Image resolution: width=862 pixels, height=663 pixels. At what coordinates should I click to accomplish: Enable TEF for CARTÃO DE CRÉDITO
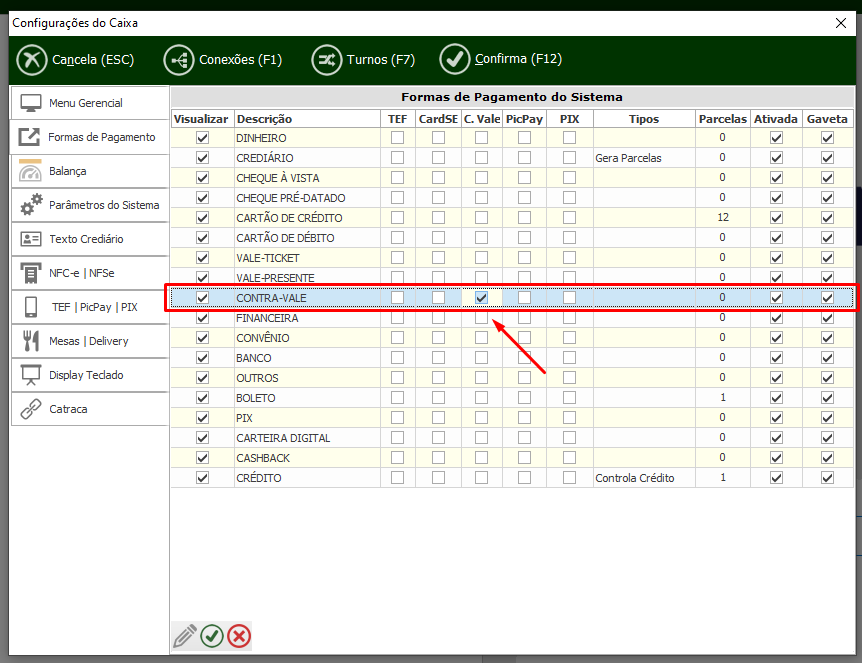coord(398,218)
